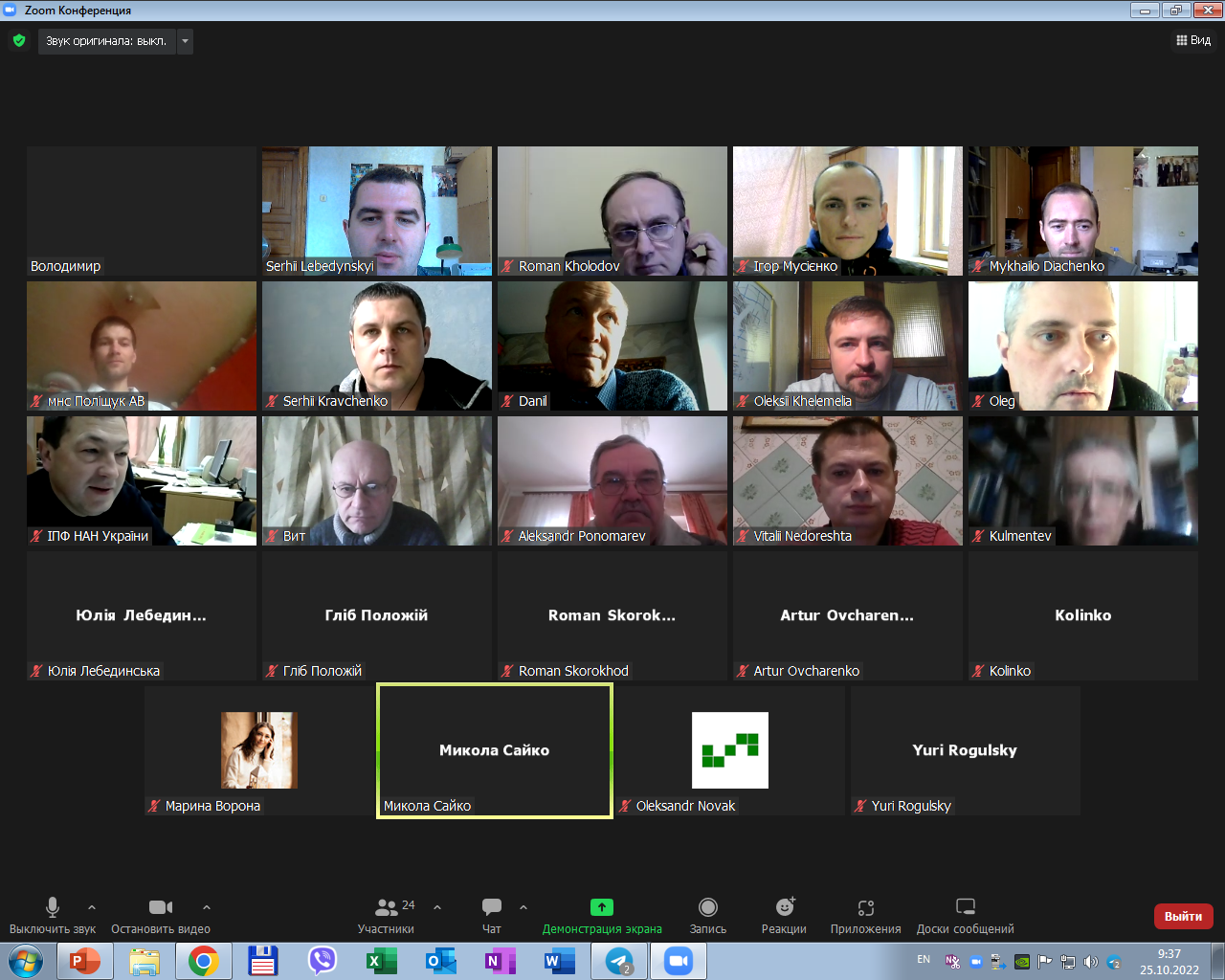
Task: Click the Володимир name label
Action: click(65, 266)
